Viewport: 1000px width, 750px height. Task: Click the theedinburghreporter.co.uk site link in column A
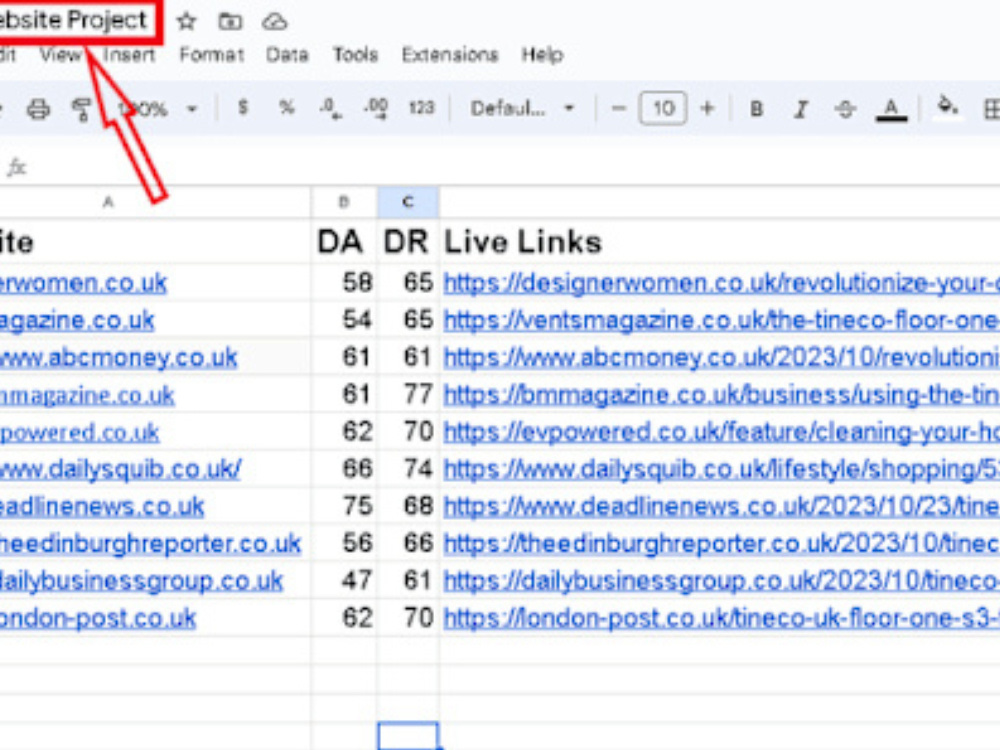click(151, 543)
